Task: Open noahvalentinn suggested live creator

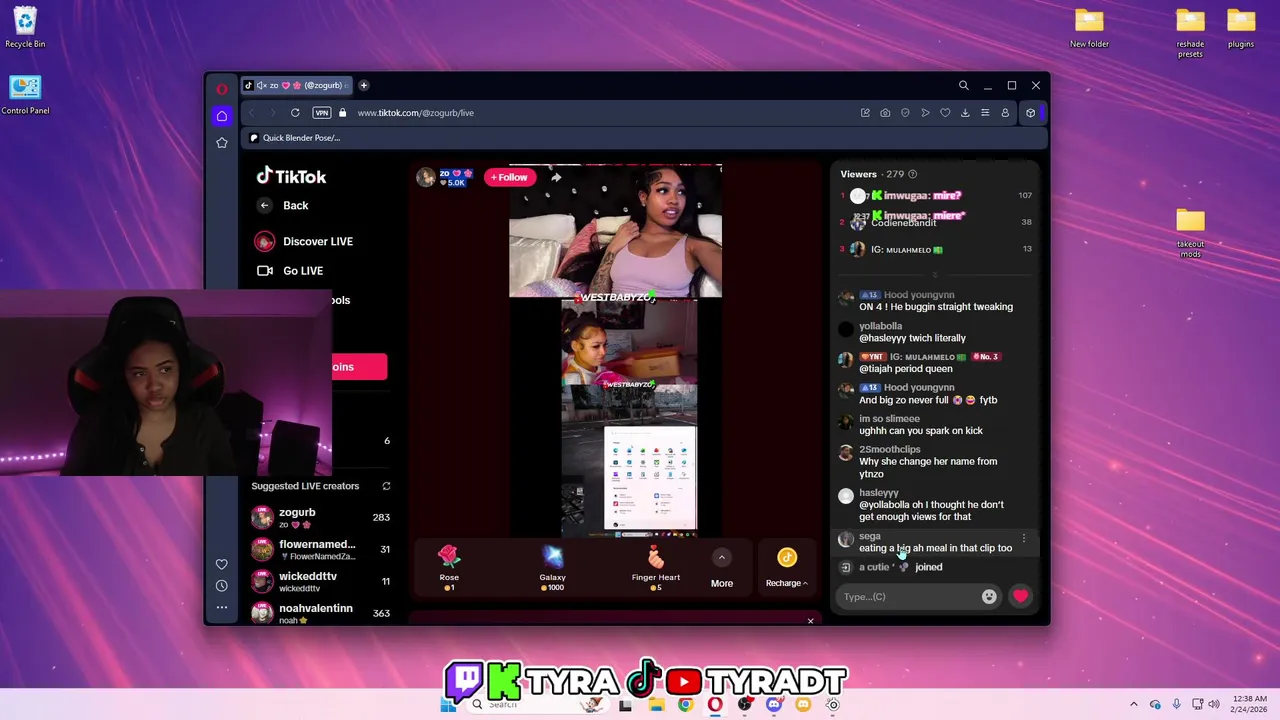Action: (x=321, y=613)
